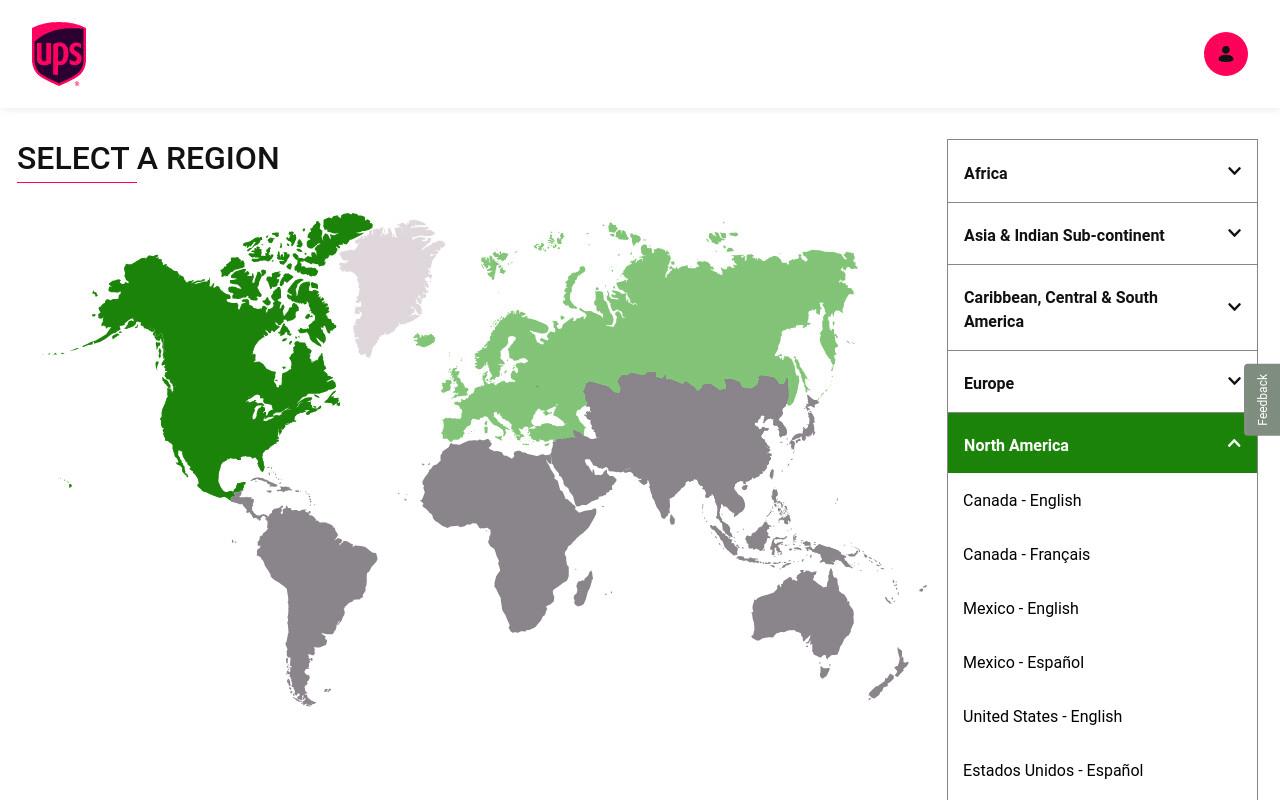Screen dimensions: 1280x800
Task: Select Estados Unidos - Español
Action: (1053, 770)
